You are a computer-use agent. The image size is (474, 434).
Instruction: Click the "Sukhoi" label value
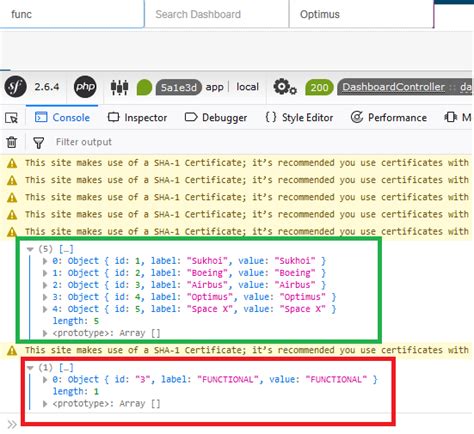[207, 261]
